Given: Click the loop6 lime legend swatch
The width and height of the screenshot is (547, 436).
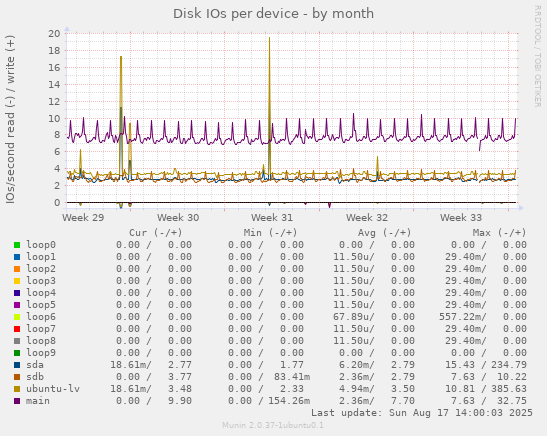Looking at the screenshot, I should point(17,317).
